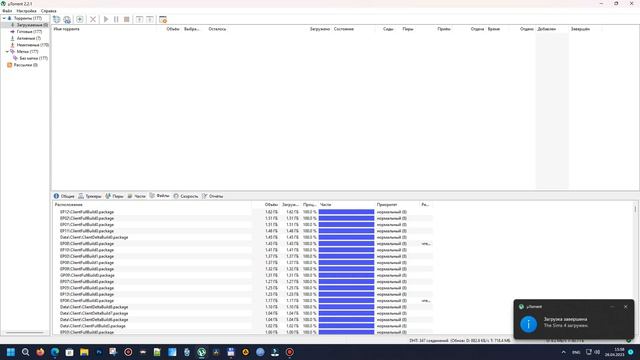The height and width of the screenshot is (360, 640).
Task: Click progress bar of the 1.48 GB file
Action: (346, 231)
